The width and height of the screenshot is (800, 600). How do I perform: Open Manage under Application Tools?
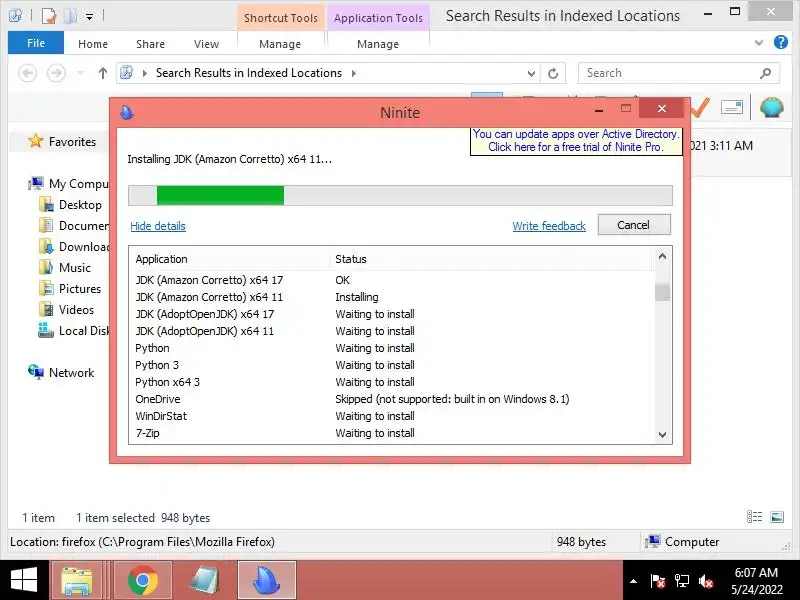coord(378,44)
